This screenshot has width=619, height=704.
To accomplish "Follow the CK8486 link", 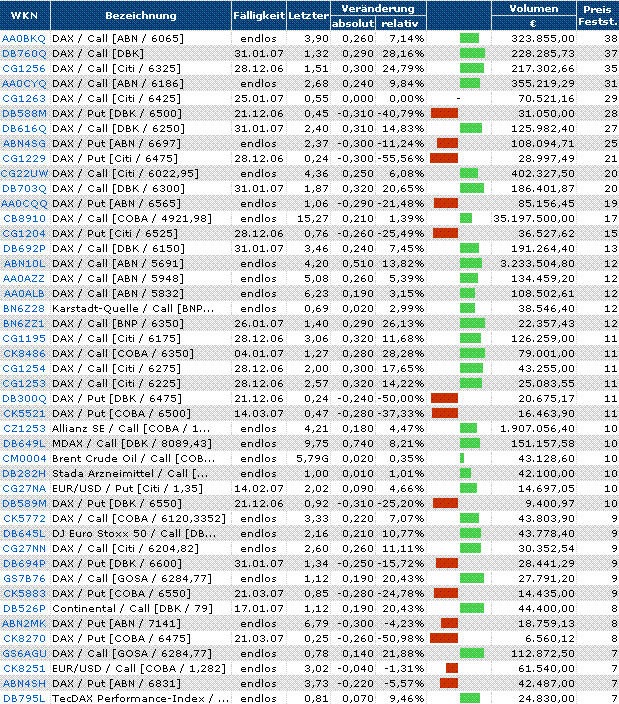I will click(24, 353).
